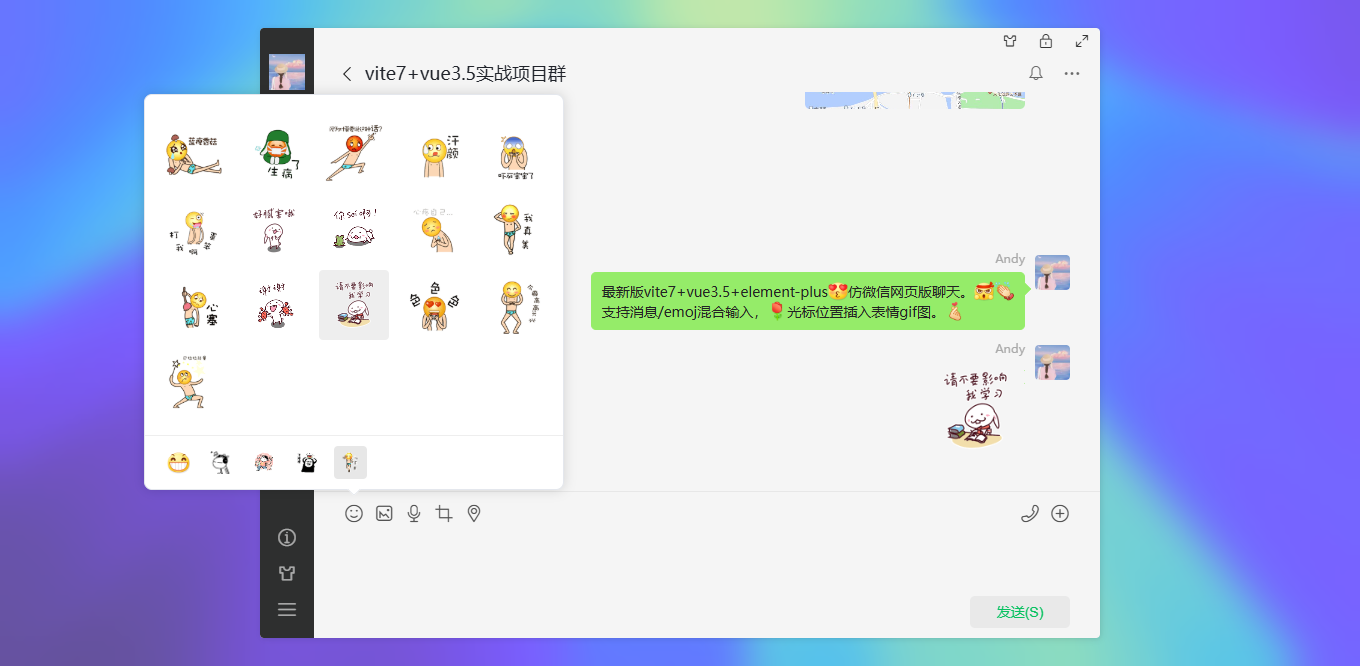Viewport: 1360px width, 666px height.
Task: Pick the '你so呀' seal sticker
Action: 354,229
